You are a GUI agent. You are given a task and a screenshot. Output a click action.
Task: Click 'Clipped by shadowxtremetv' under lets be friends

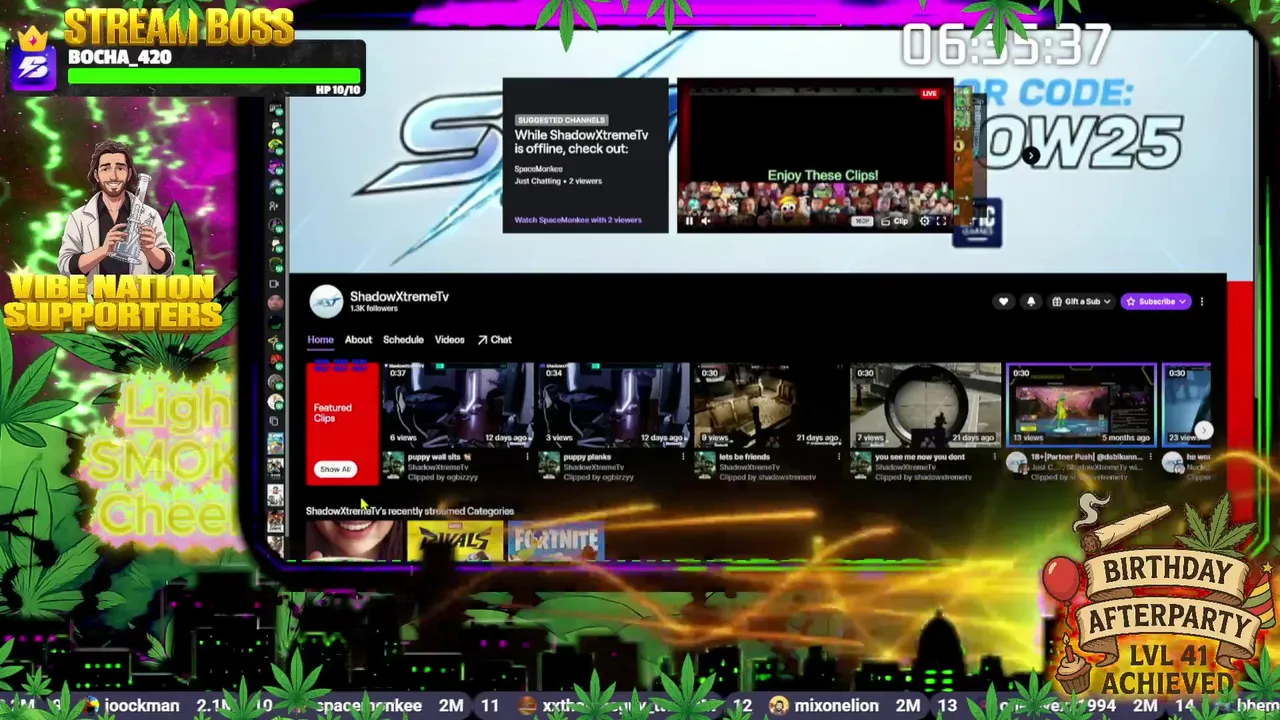[767, 477]
